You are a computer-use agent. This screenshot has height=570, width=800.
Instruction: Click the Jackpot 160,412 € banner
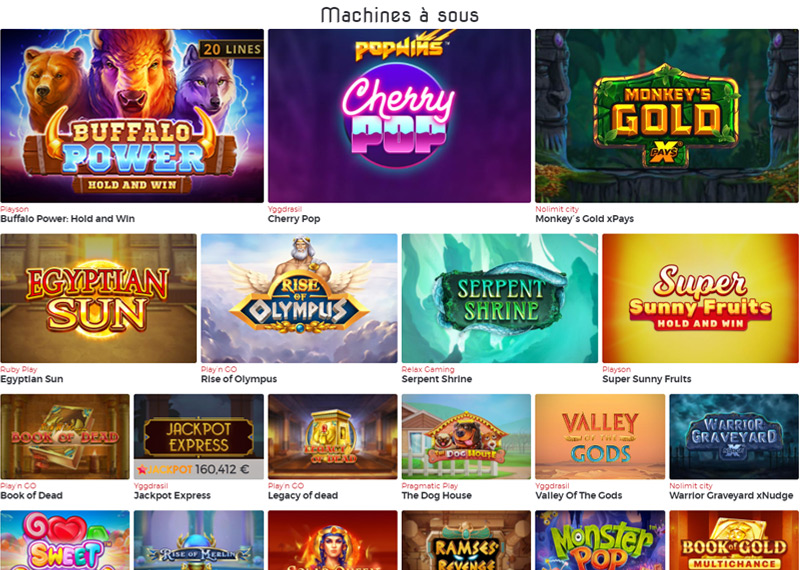point(199,469)
